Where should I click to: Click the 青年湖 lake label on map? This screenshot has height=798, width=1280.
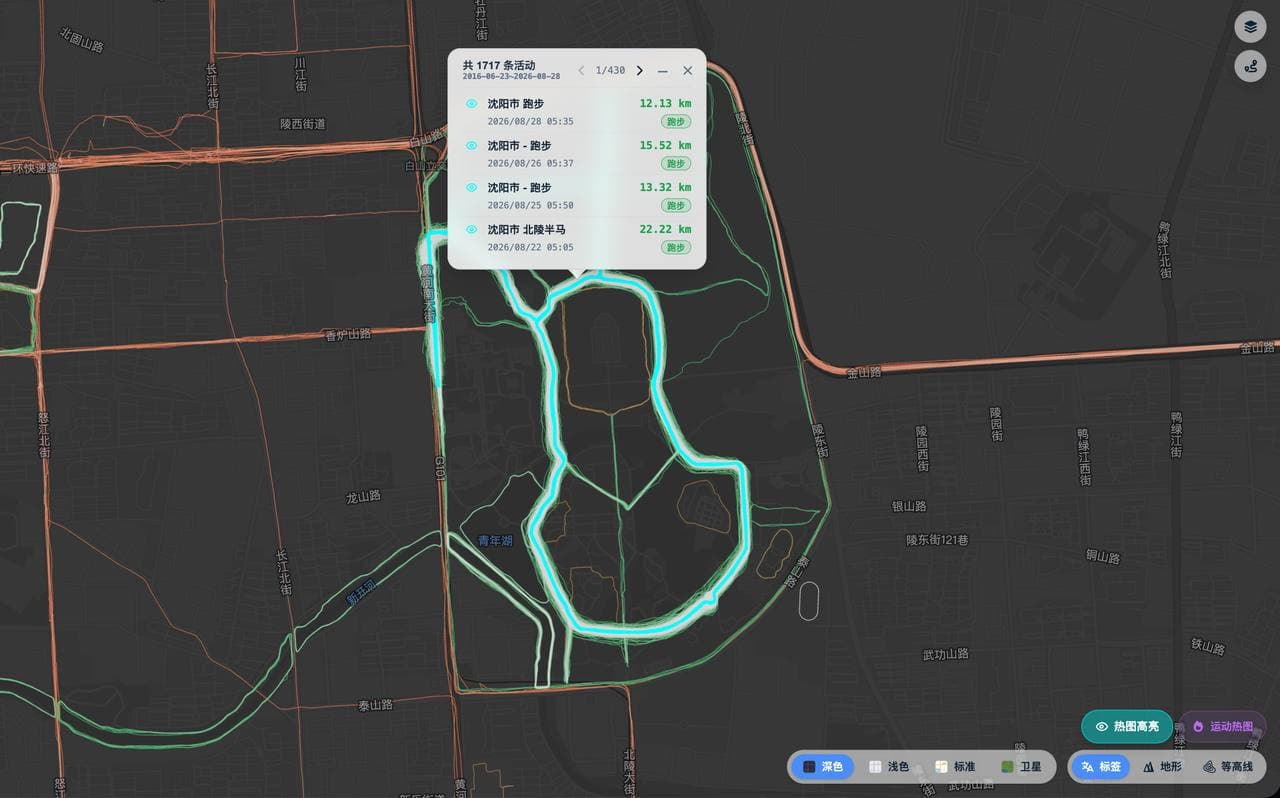tap(495, 541)
